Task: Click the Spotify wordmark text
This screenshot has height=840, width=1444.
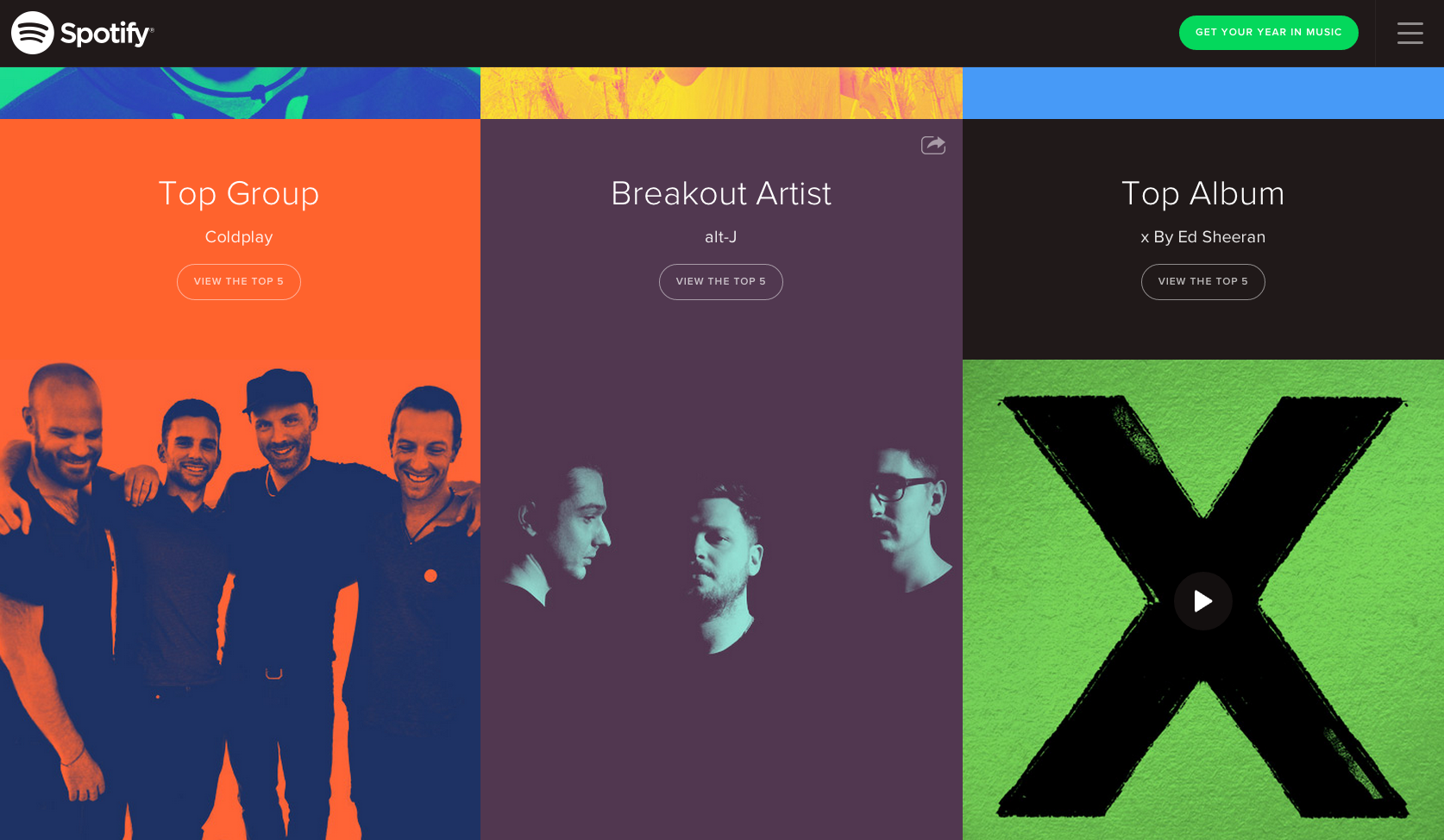Action: 107,34
